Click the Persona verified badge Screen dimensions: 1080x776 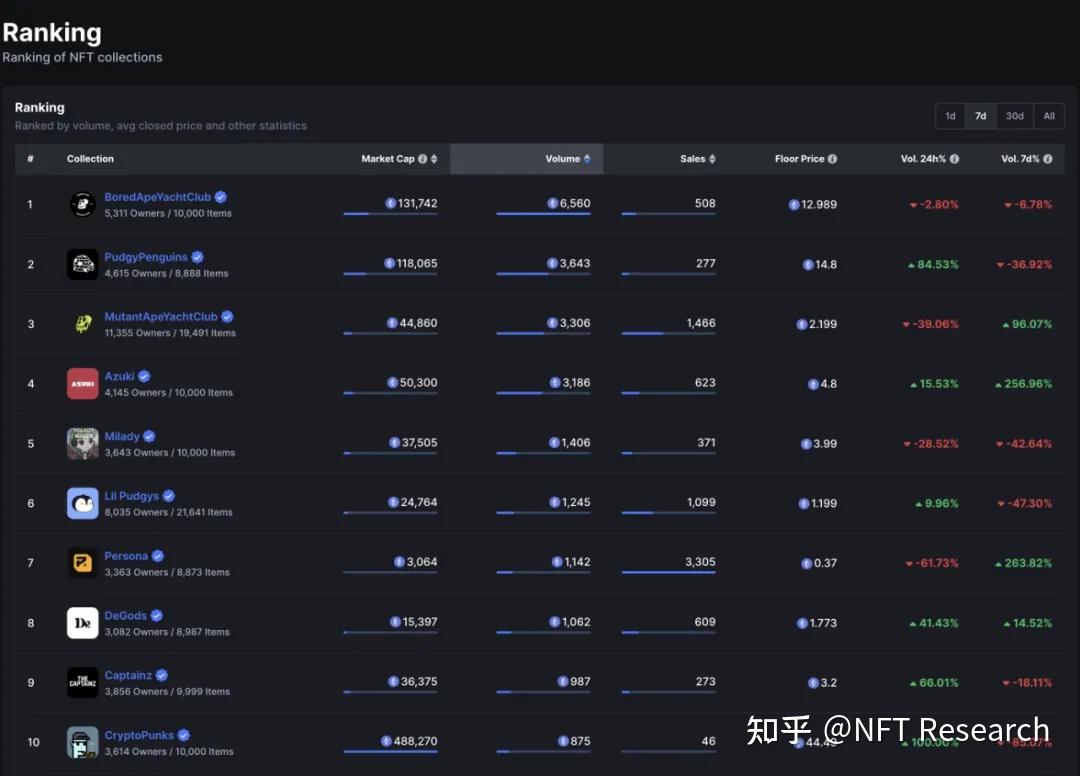click(x=158, y=556)
